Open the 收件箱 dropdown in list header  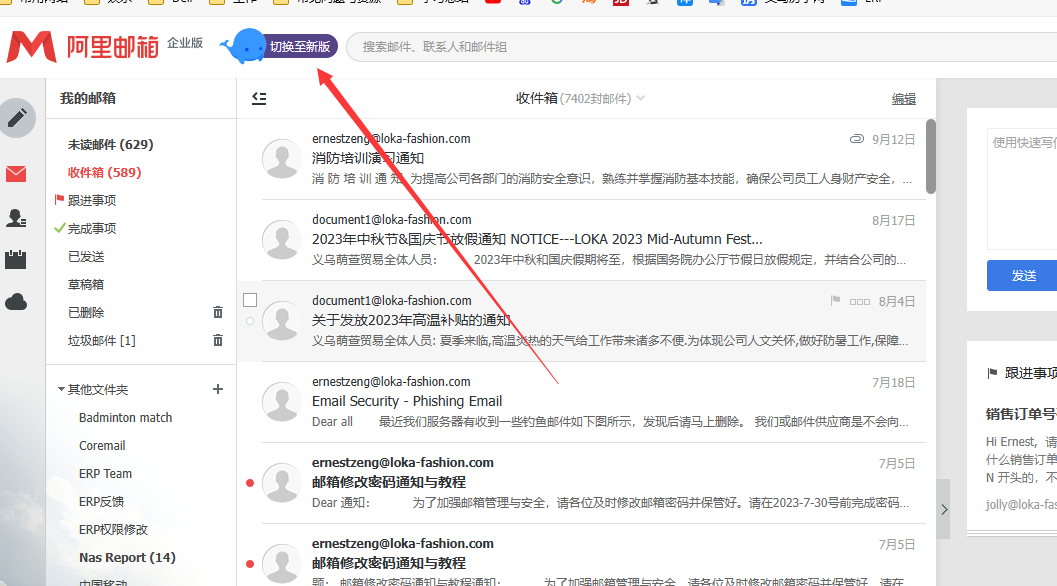(x=640, y=98)
